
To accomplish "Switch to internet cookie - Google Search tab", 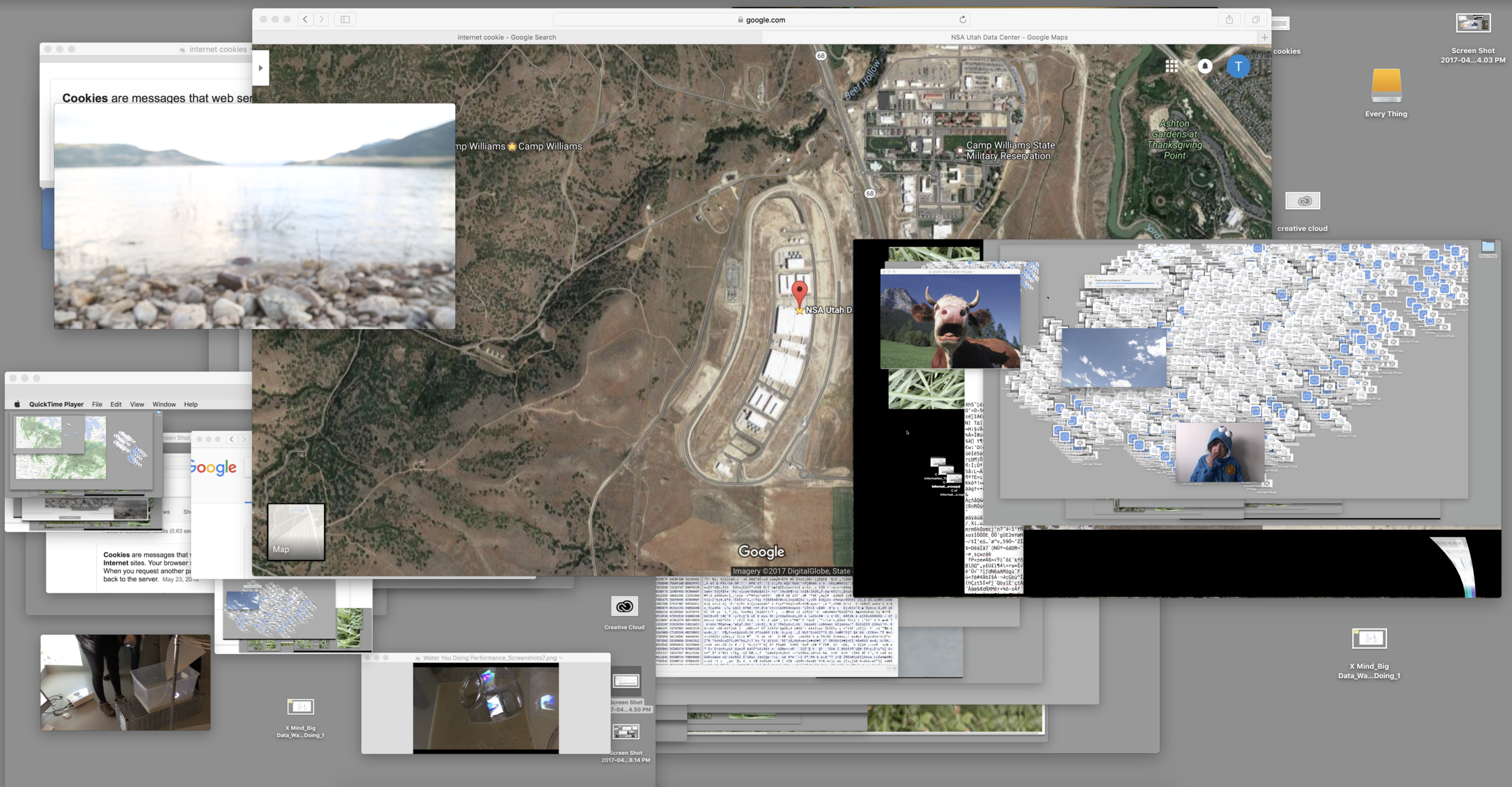I will tap(507, 38).
